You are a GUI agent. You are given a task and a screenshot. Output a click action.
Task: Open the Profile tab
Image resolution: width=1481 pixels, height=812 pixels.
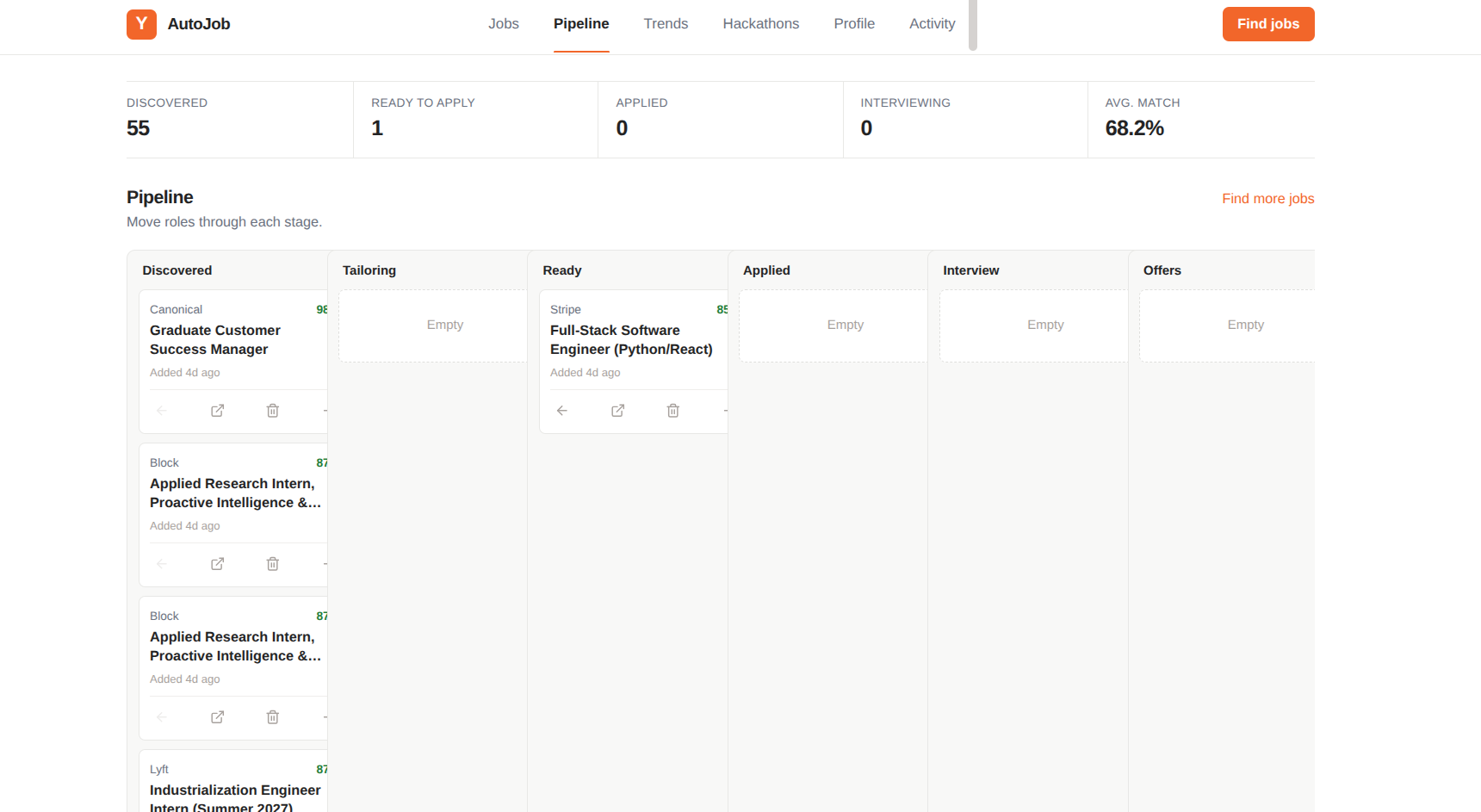coord(854,24)
